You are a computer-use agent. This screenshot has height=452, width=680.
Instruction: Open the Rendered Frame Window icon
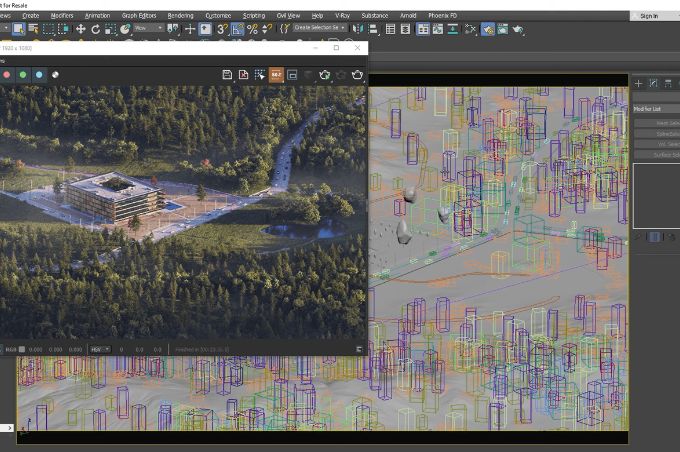(503, 29)
